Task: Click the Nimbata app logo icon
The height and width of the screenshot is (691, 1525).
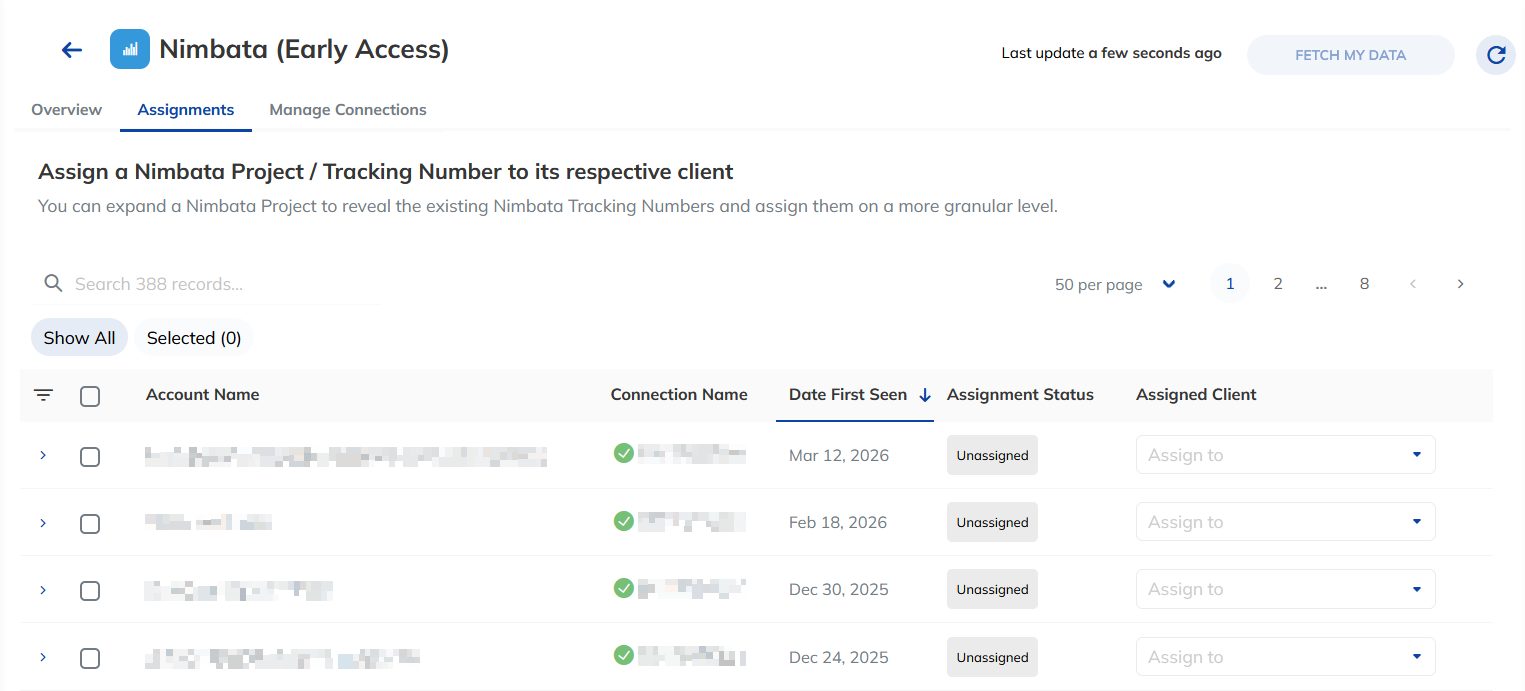Action: (130, 49)
